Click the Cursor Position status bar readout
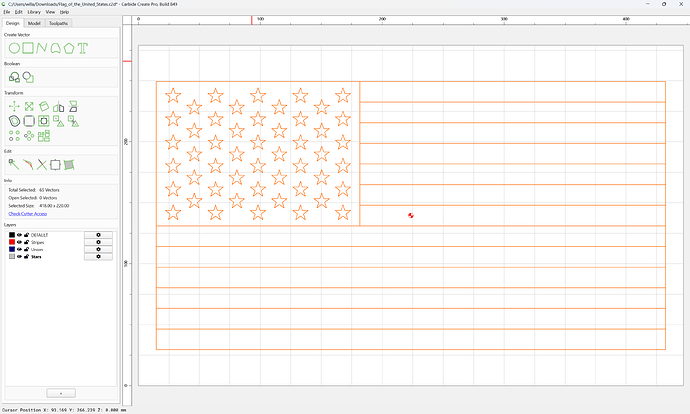This screenshot has width=690, height=414. tap(64, 410)
